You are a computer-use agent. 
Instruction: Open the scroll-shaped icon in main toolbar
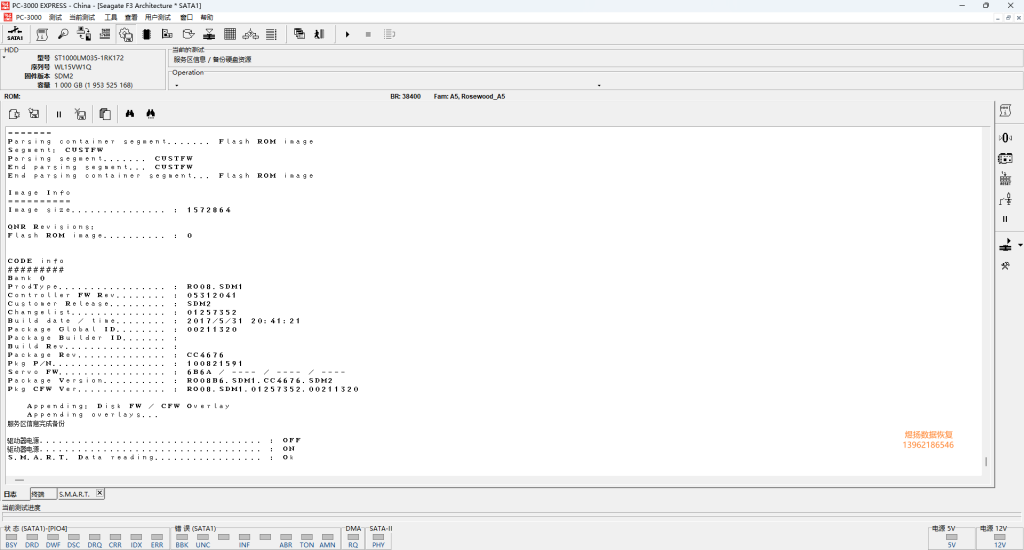point(42,34)
